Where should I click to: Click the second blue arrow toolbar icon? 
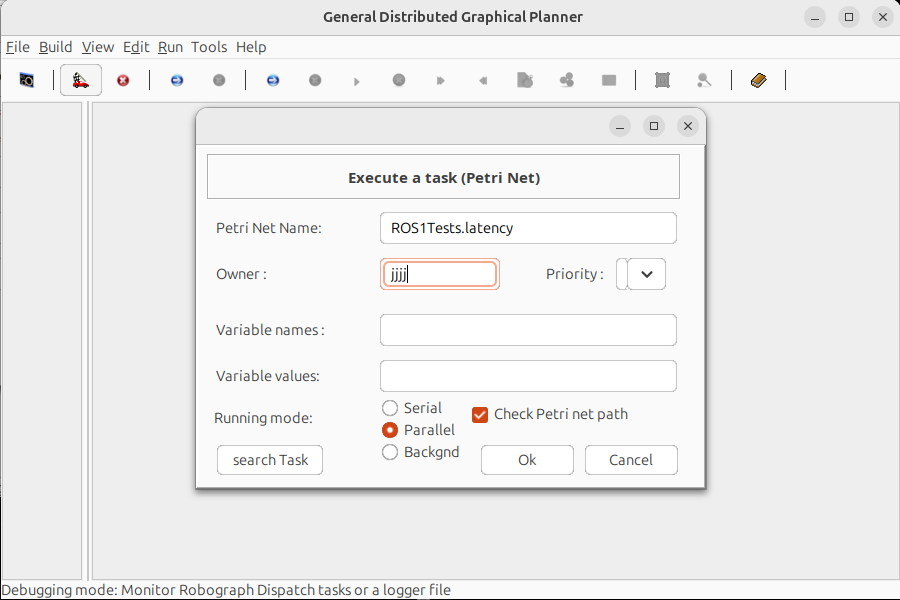click(273, 80)
